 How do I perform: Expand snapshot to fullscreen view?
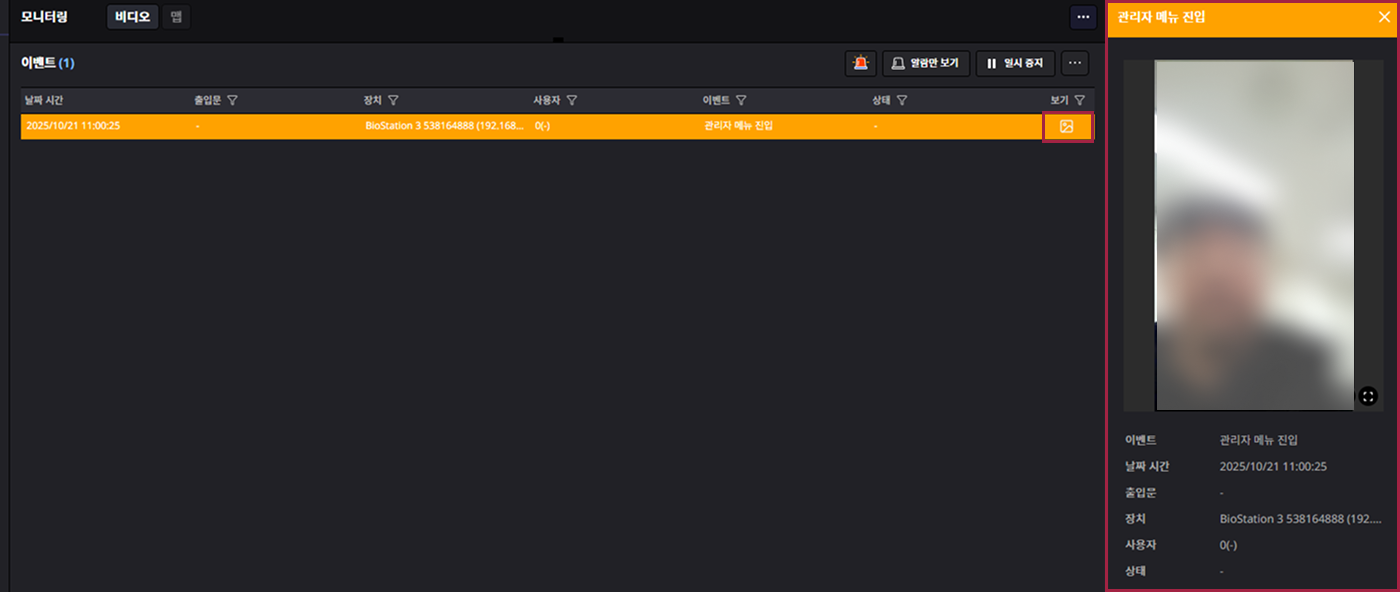[x=1368, y=396]
